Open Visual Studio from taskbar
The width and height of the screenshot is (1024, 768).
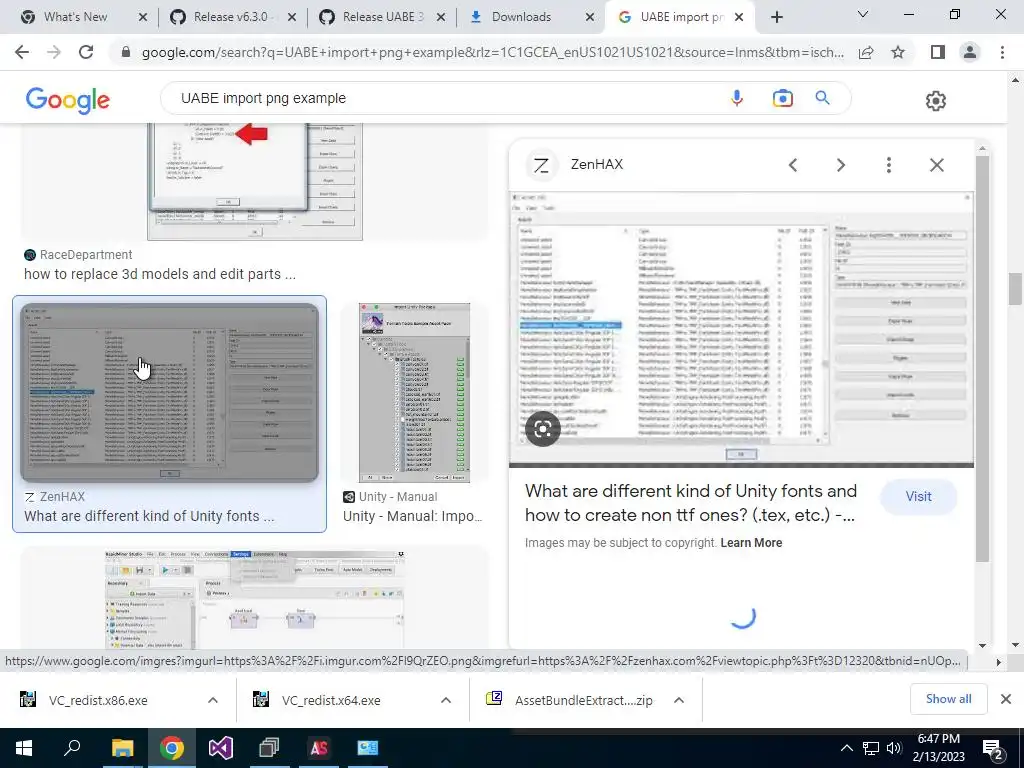pyautogui.click(x=221, y=748)
